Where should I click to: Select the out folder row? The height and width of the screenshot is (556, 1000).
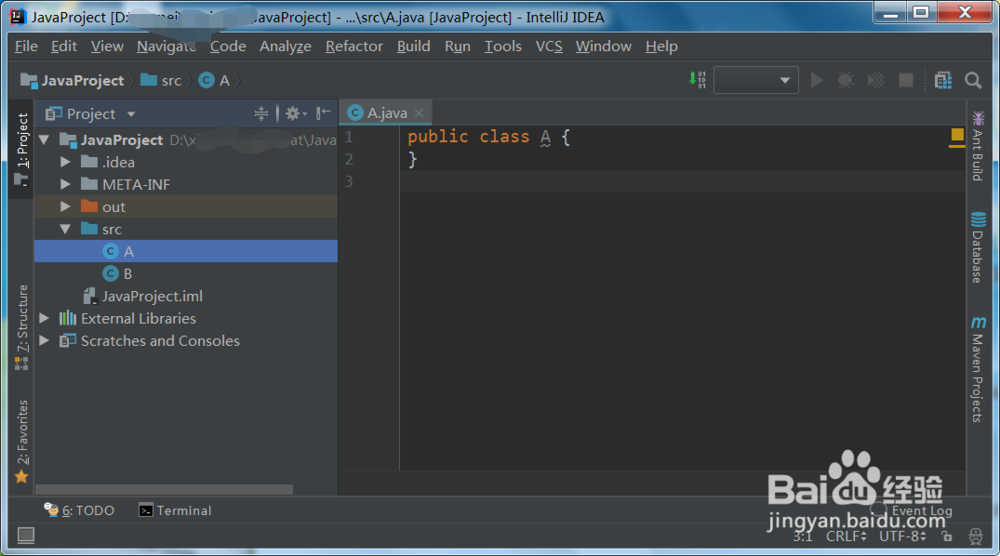click(x=186, y=207)
